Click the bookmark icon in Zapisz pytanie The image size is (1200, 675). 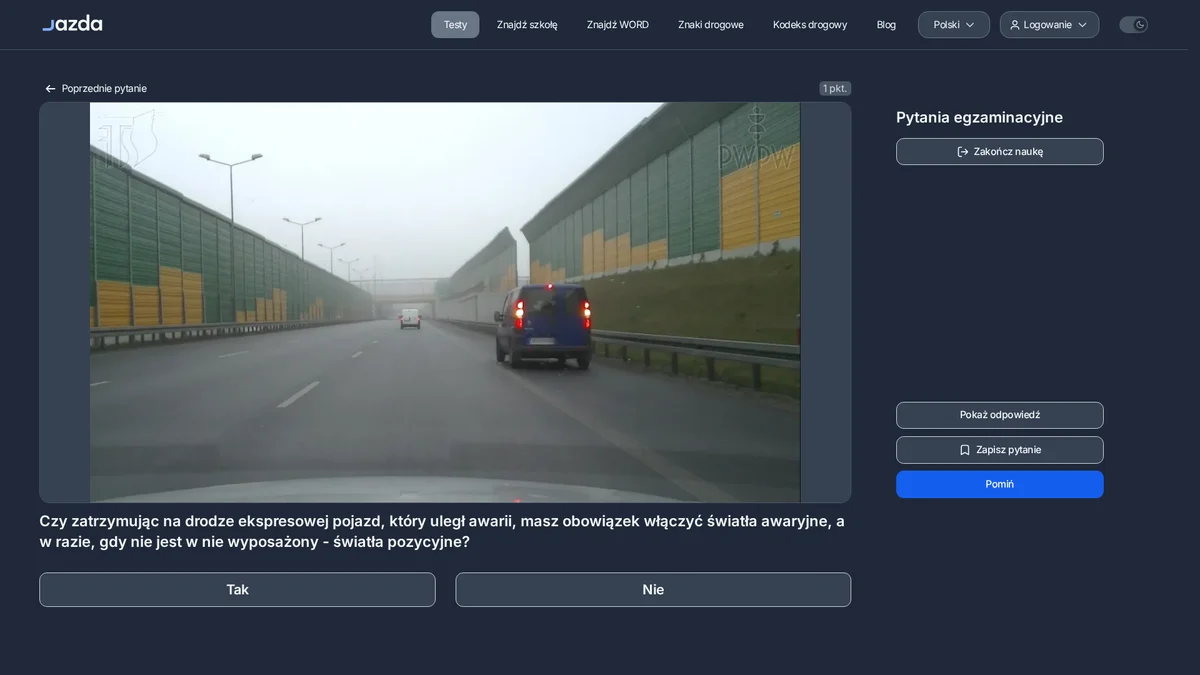point(965,450)
